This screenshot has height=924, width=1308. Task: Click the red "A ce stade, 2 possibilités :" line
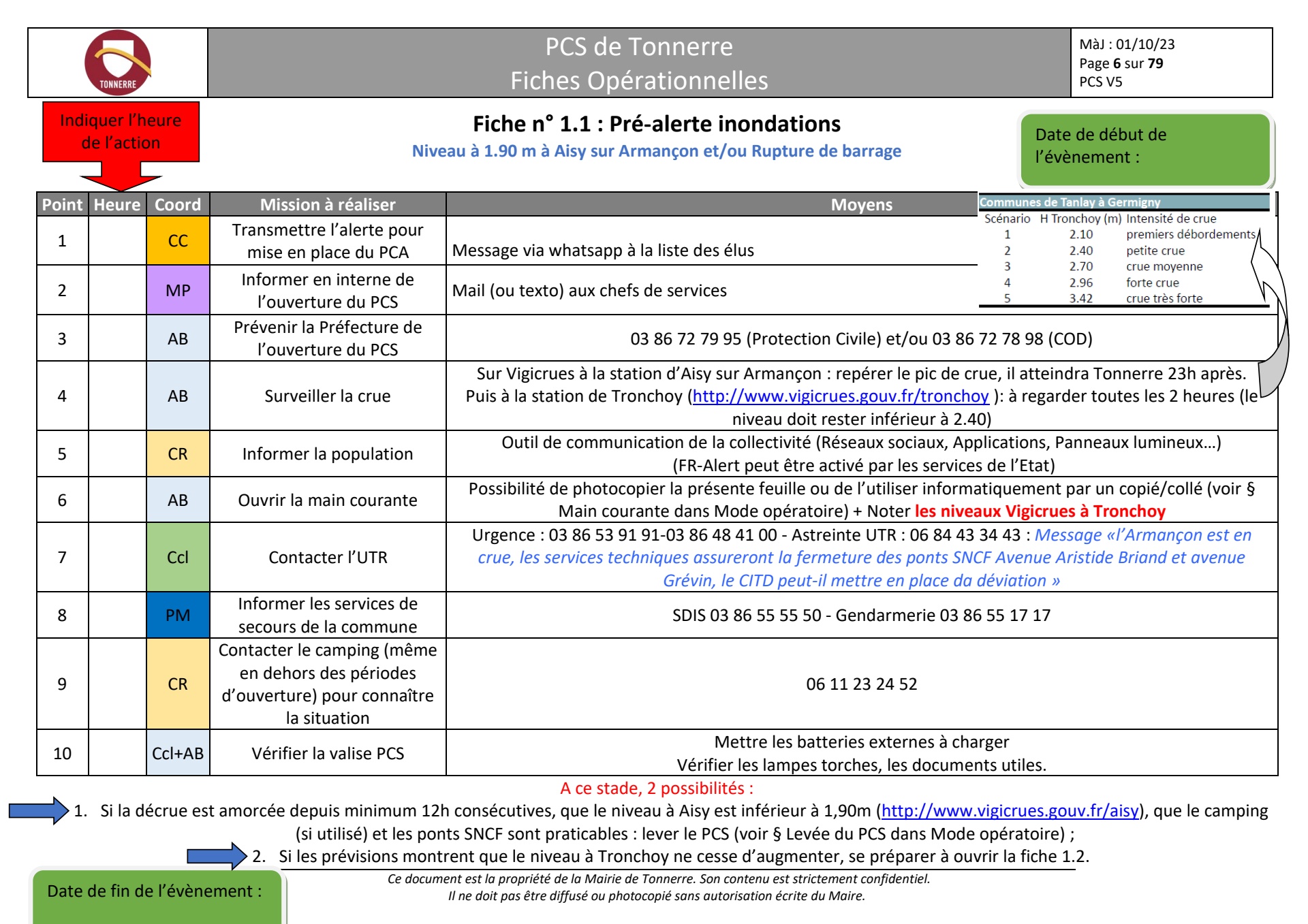tap(657, 788)
